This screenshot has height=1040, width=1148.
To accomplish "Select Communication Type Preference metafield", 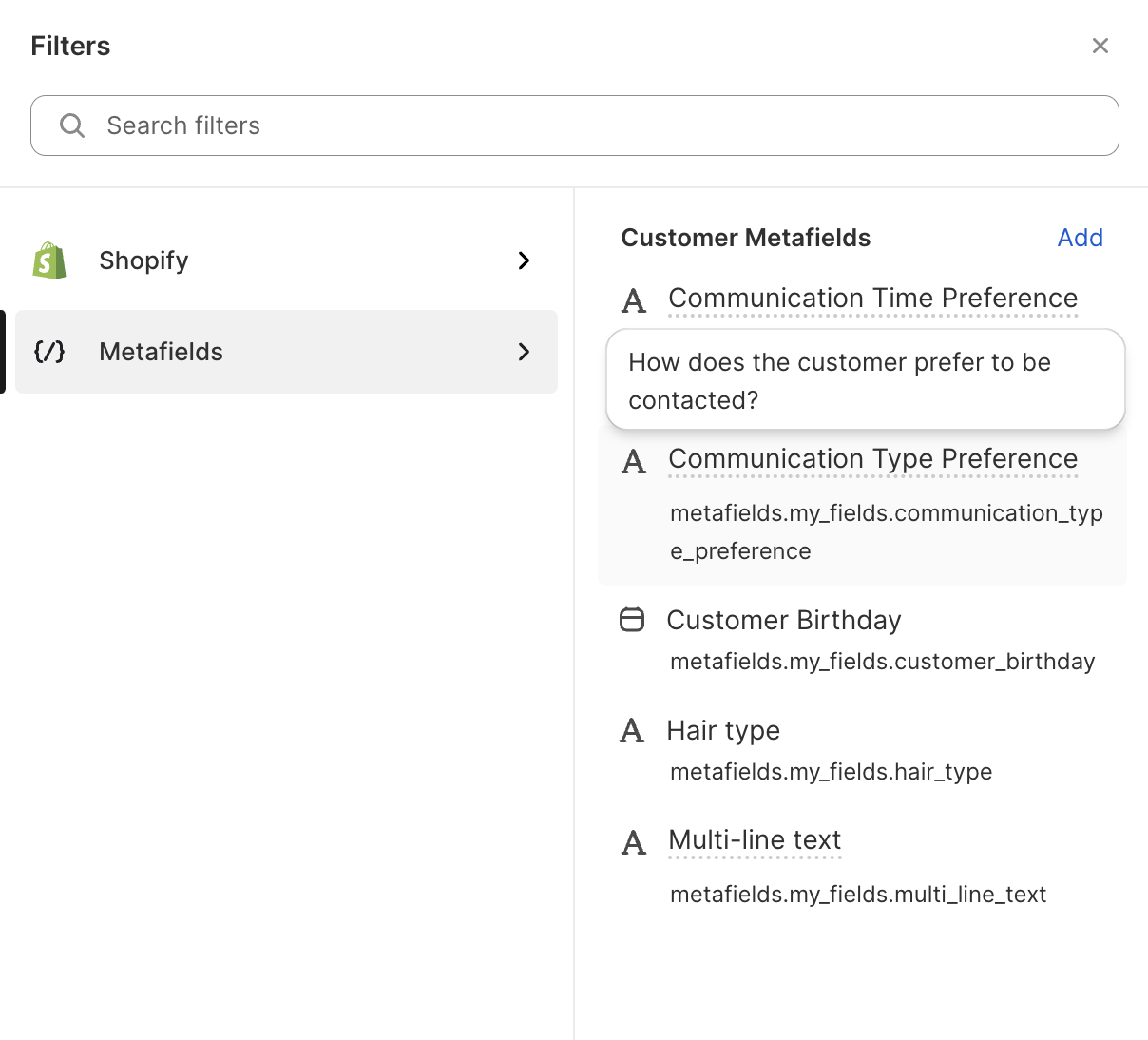I will [872, 459].
